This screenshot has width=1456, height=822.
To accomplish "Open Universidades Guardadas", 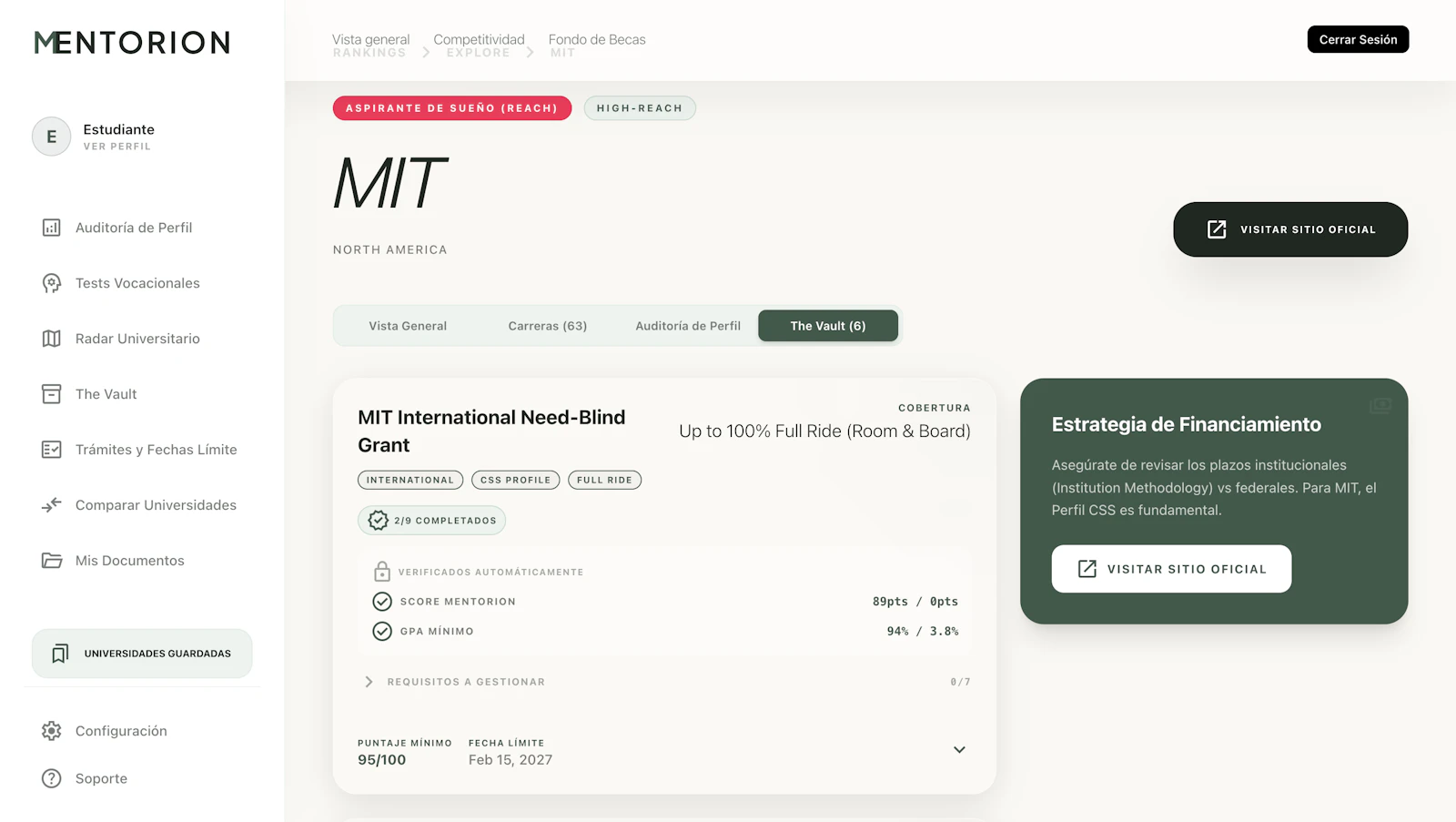I will tap(142, 654).
